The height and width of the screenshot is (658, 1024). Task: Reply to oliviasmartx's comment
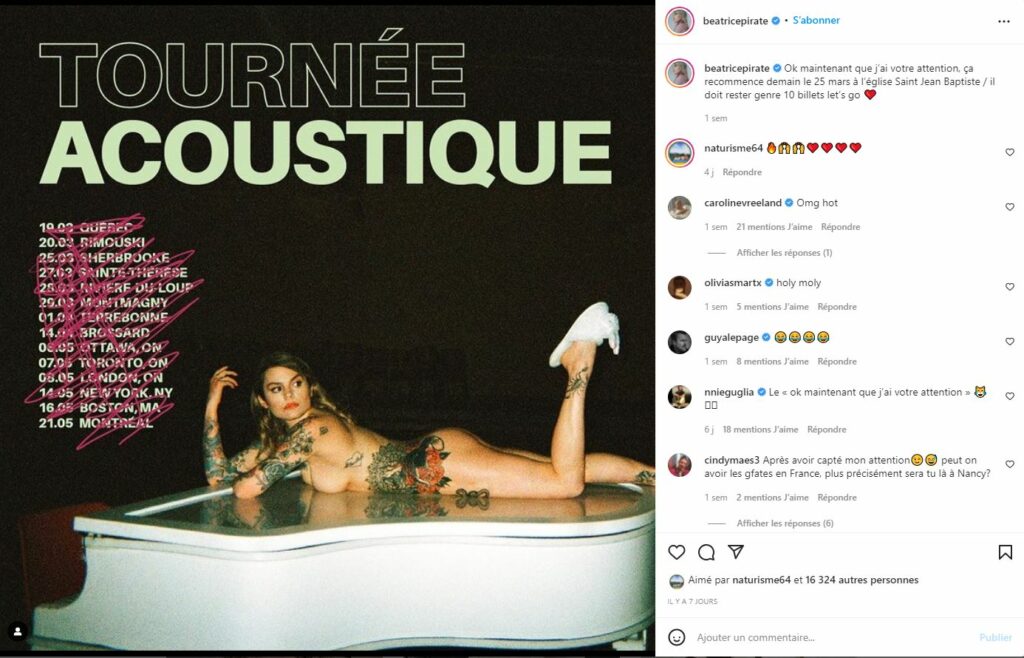tap(837, 306)
